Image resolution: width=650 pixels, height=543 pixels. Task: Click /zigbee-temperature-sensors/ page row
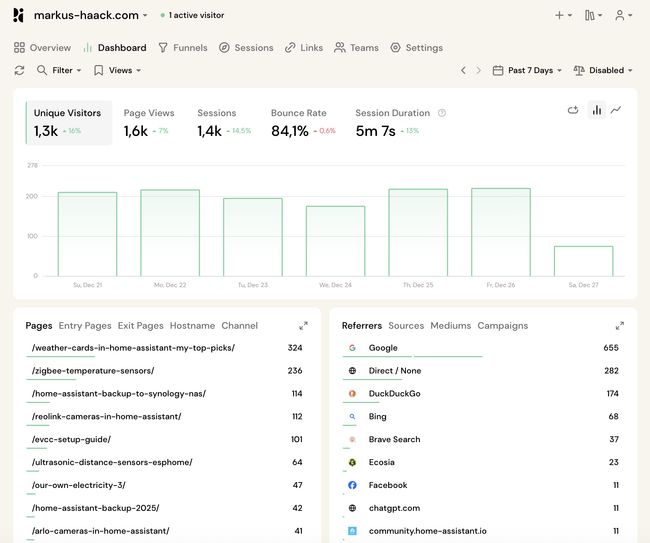pyautogui.click(x=167, y=371)
